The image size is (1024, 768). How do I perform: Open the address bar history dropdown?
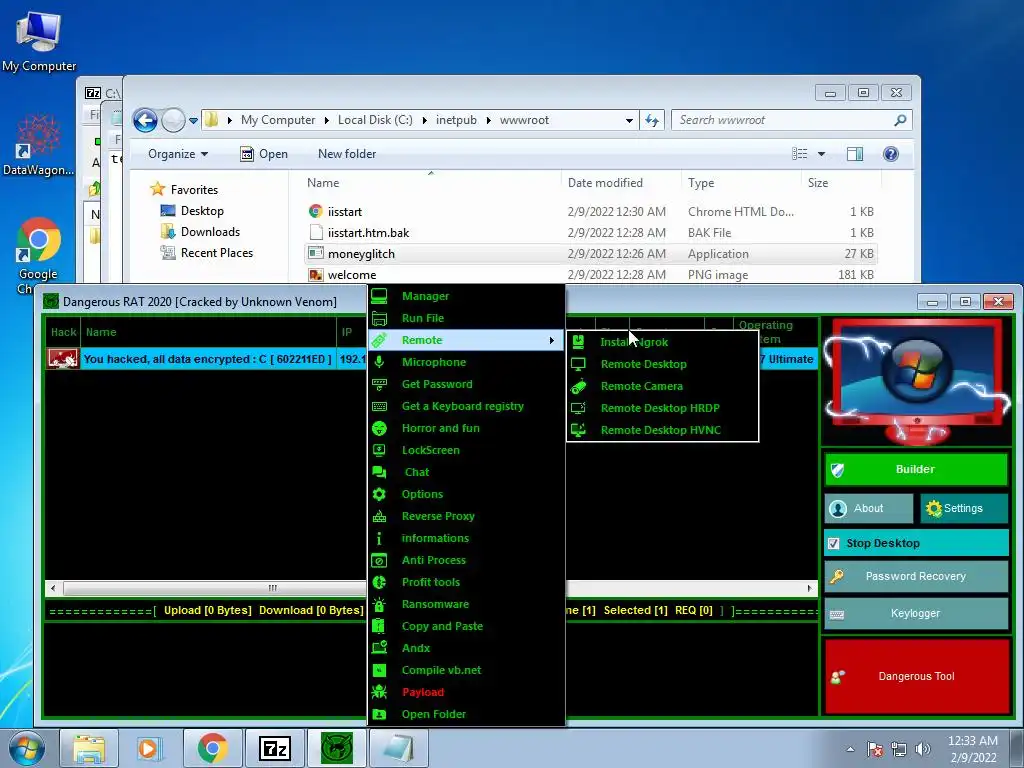(x=629, y=120)
